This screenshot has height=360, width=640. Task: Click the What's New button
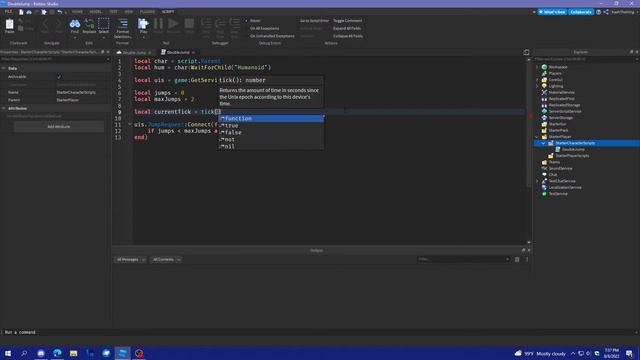point(552,12)
